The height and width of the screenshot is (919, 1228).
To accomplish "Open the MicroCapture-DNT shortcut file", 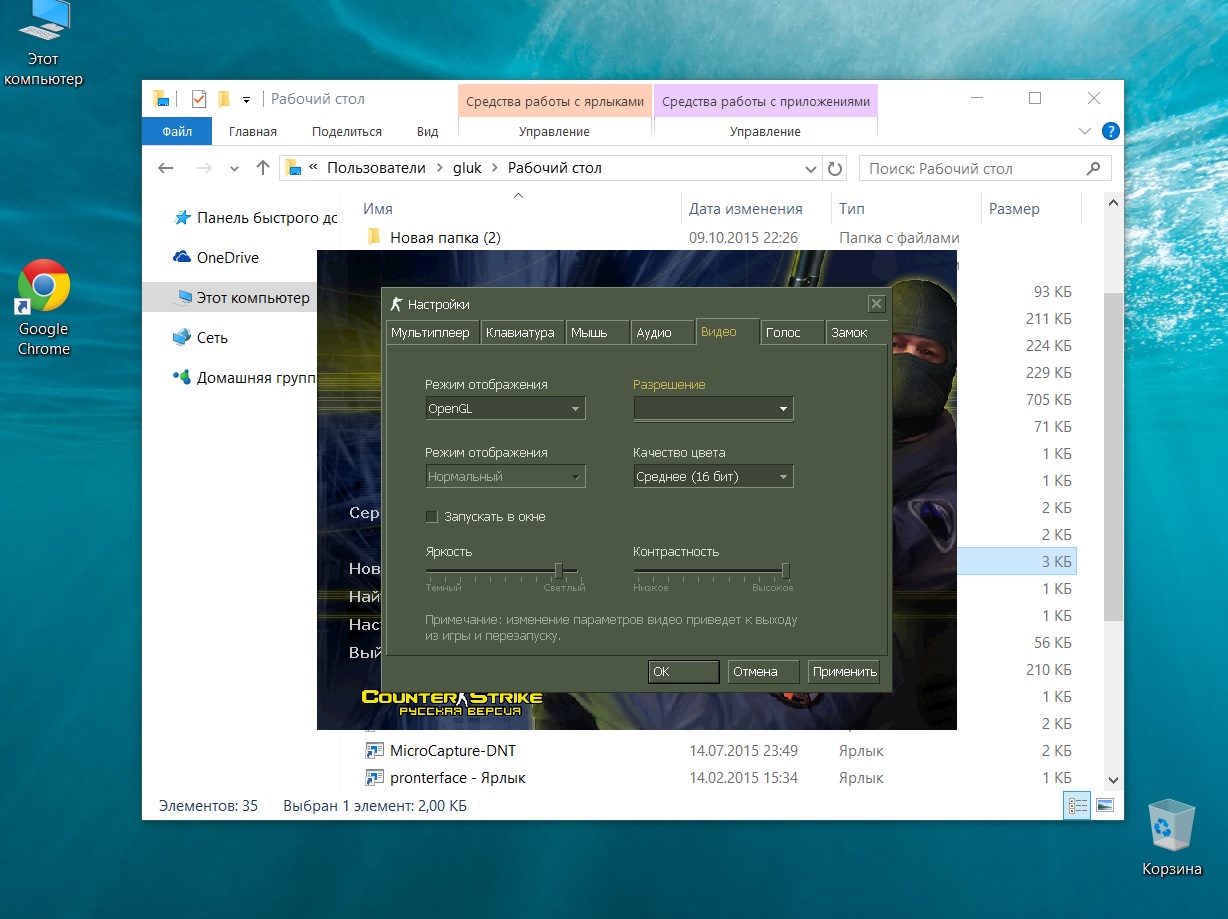I will coord(452,750).
